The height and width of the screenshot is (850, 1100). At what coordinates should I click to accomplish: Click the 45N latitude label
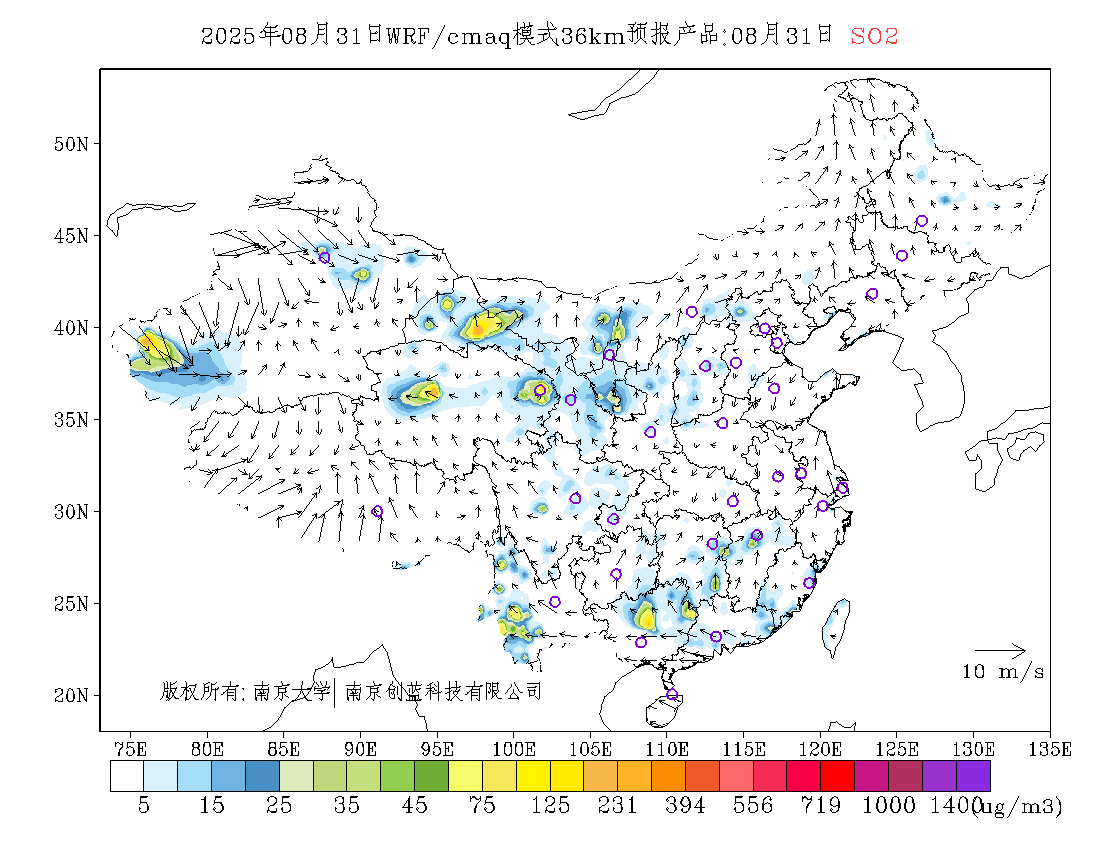coord(72,236)
